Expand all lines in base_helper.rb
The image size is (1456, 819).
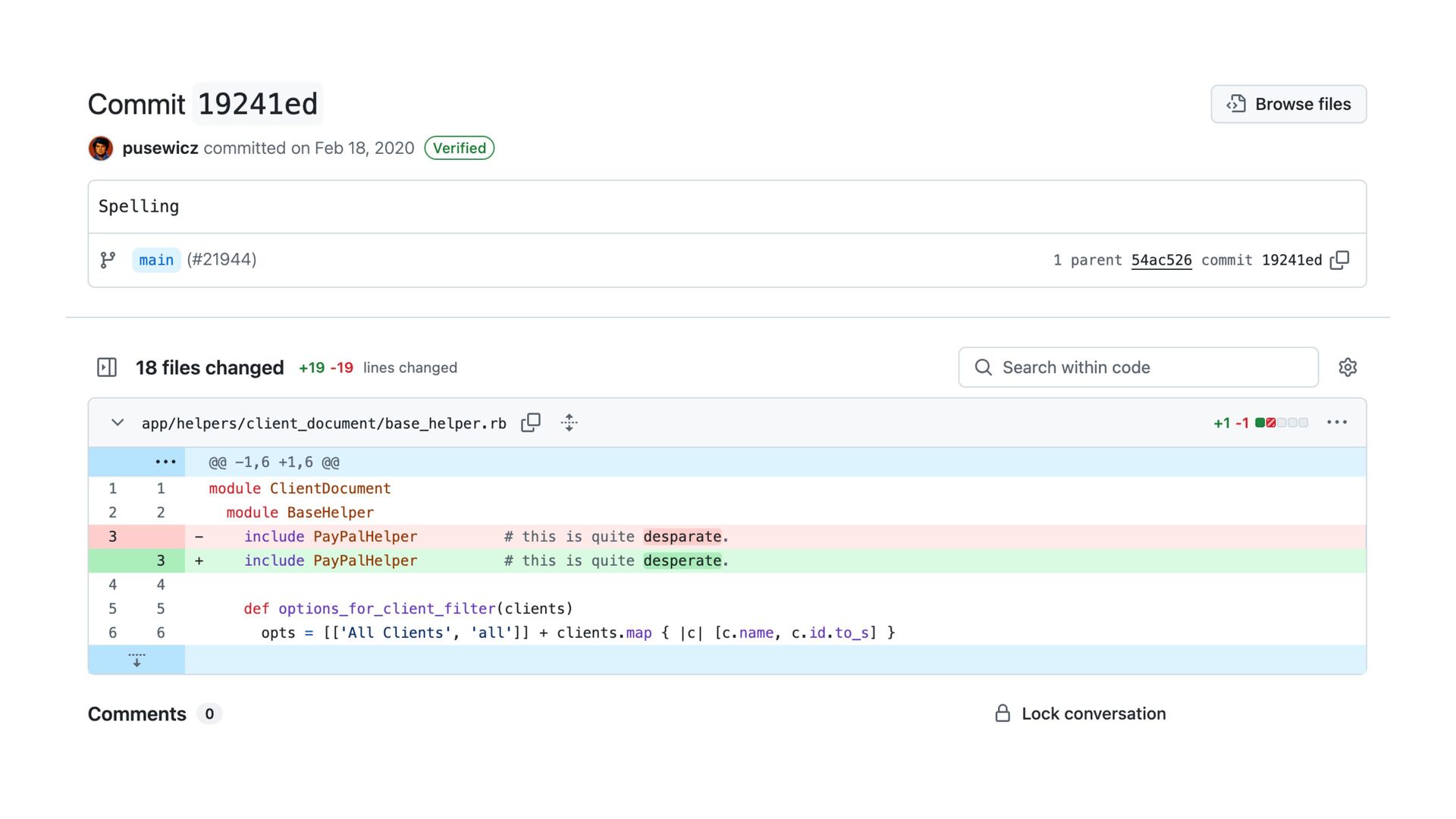570,422
